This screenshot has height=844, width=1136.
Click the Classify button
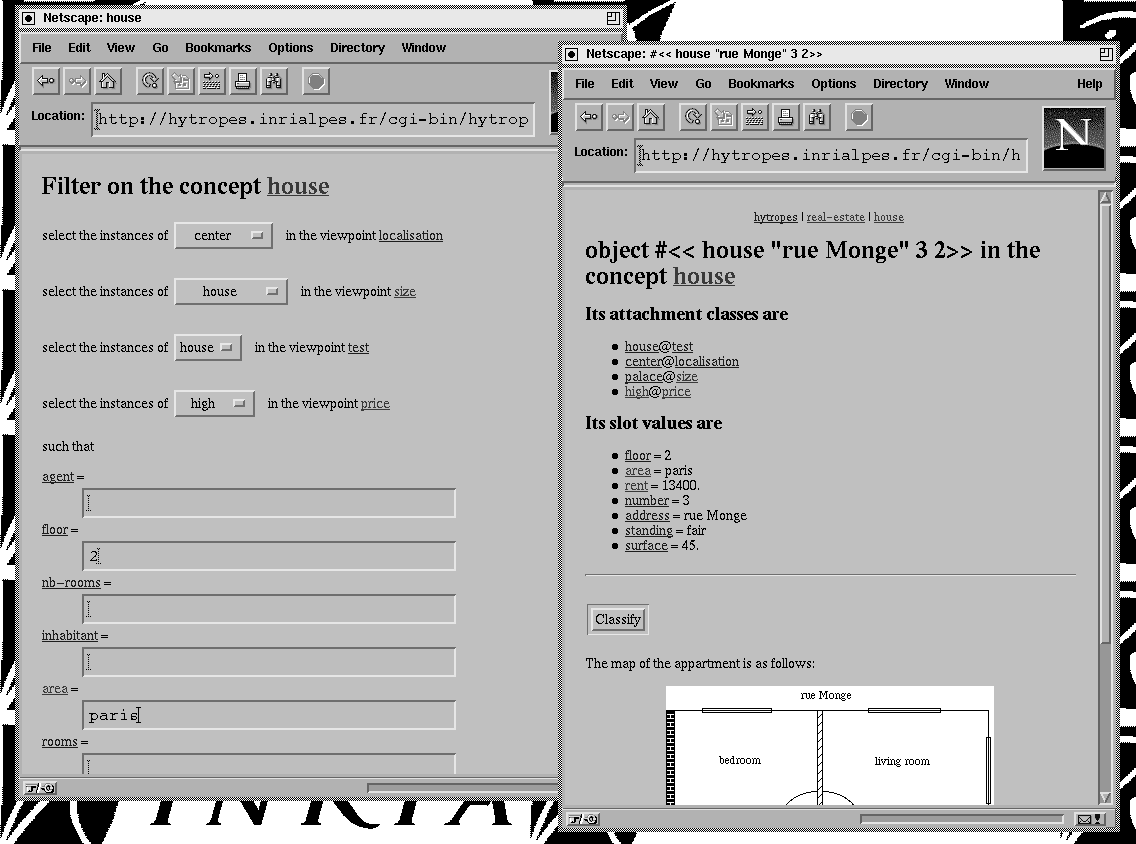(x=617, y=619)
